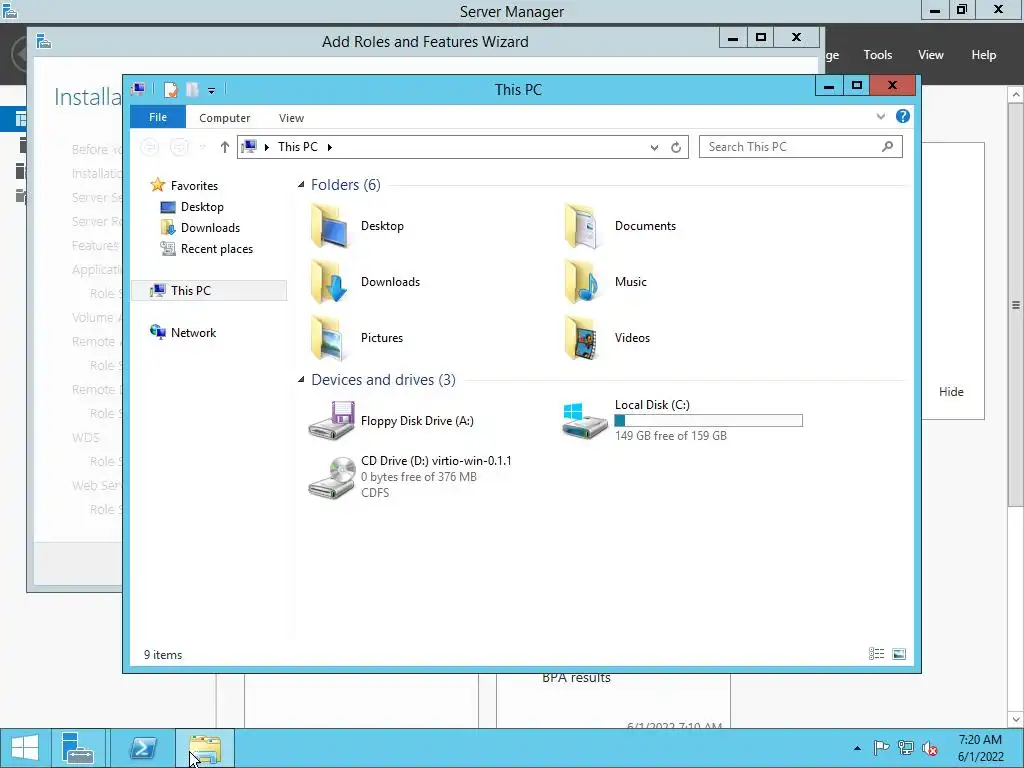Click the search magnifier icon
This screenshot has height=768, width=1024.
[x=888, y=147]
